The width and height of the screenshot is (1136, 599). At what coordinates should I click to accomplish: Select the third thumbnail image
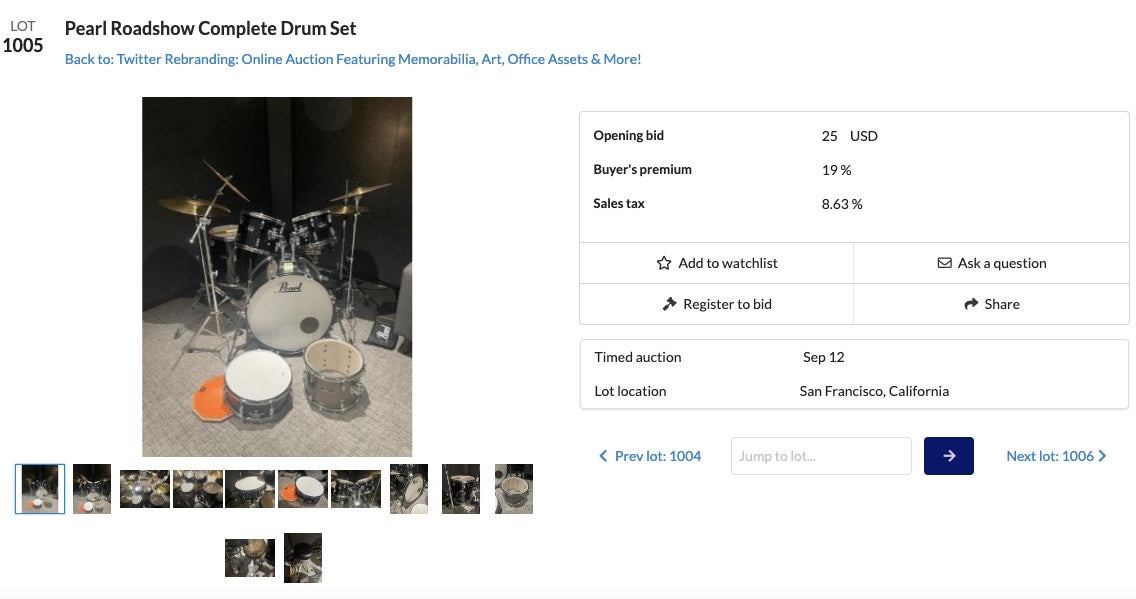(x=145, y=489)
